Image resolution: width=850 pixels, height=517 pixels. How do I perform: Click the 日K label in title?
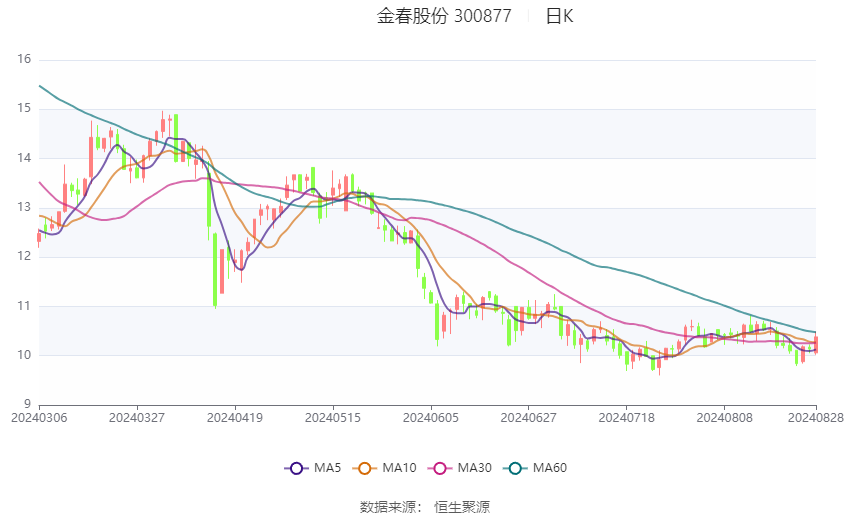point(559,16)
